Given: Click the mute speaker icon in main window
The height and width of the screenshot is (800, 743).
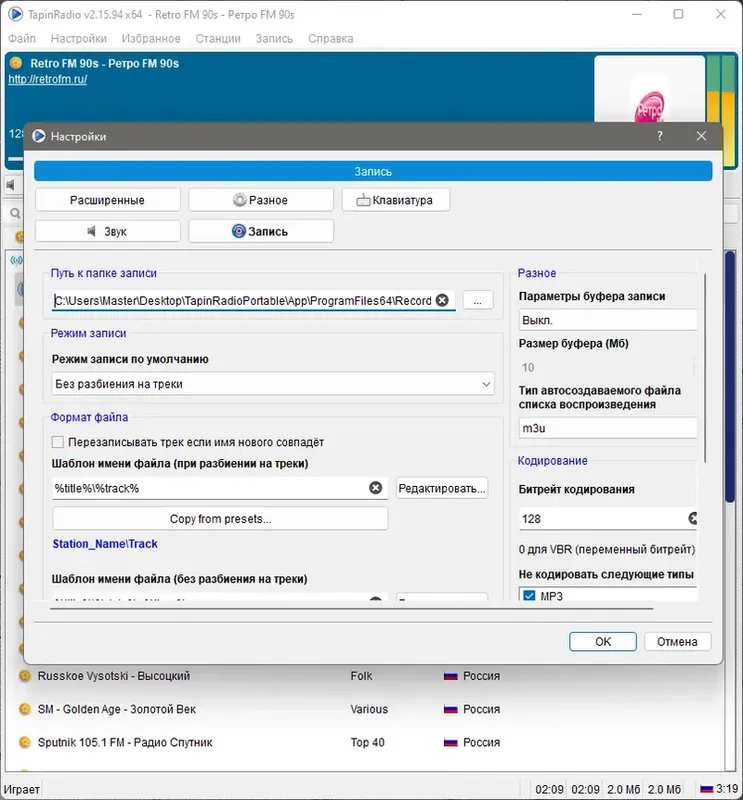Looking at the screenshot, I should 11,185.
